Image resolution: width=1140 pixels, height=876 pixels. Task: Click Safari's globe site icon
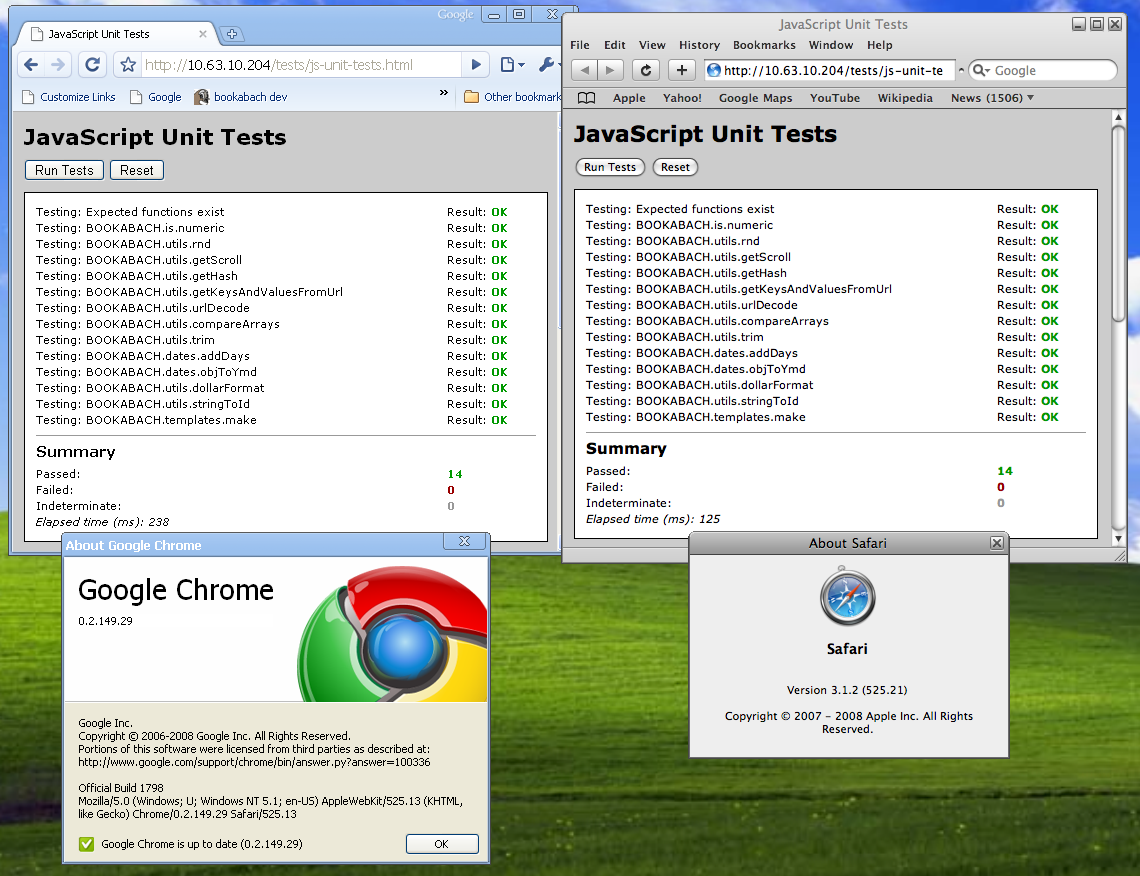[714, 70]
